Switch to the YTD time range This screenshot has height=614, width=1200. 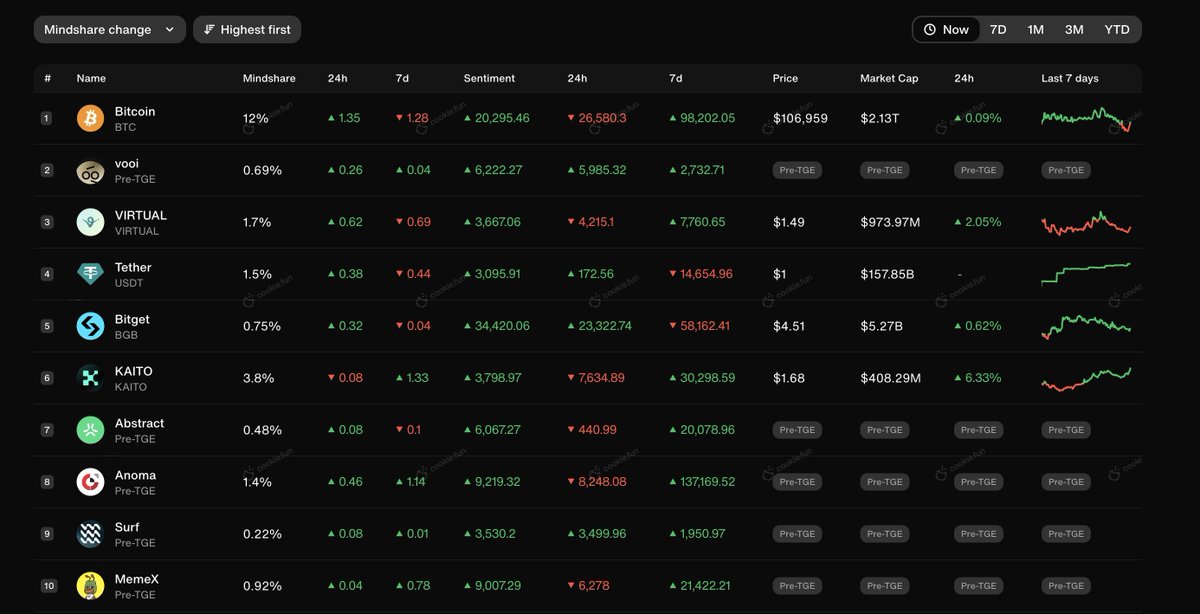click(1117, 30)
